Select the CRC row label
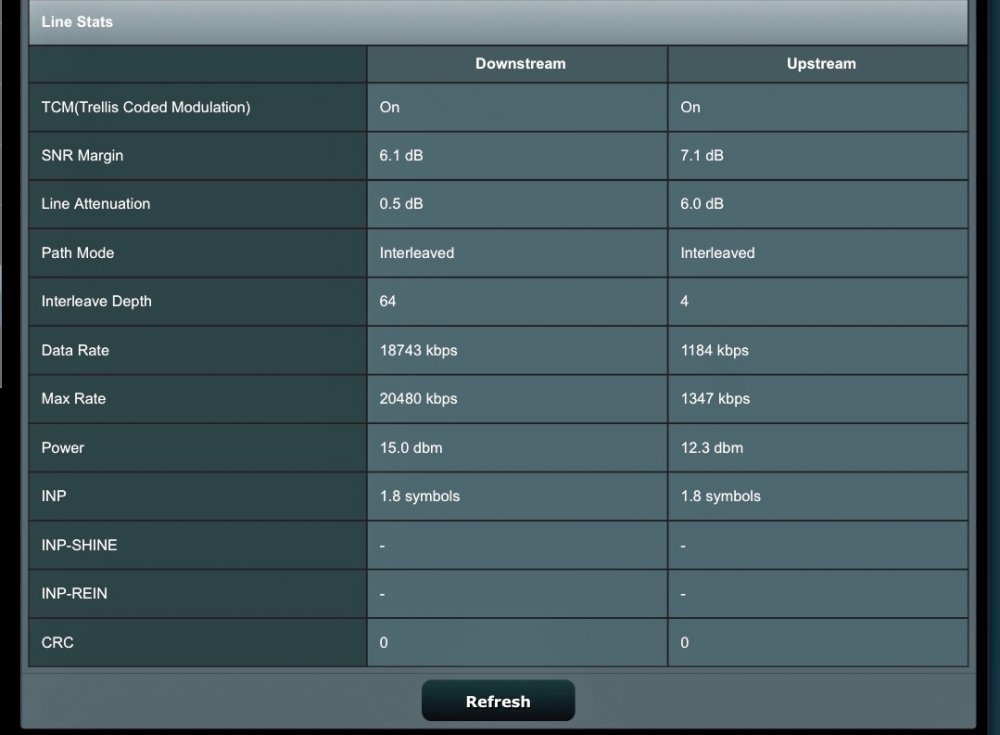1000x735 pixels. pos(57,643)
